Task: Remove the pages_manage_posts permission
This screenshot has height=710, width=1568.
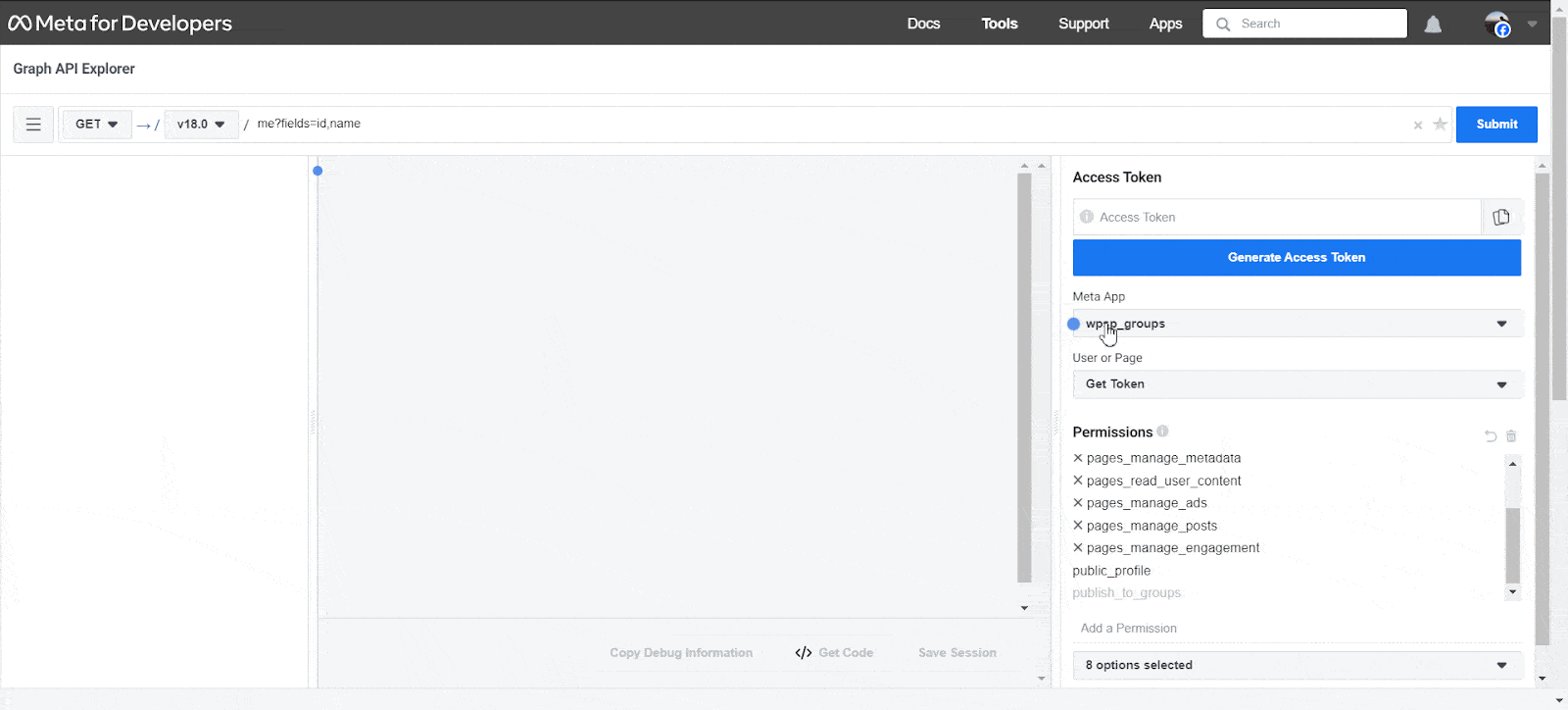Action: click(1078, 526)
